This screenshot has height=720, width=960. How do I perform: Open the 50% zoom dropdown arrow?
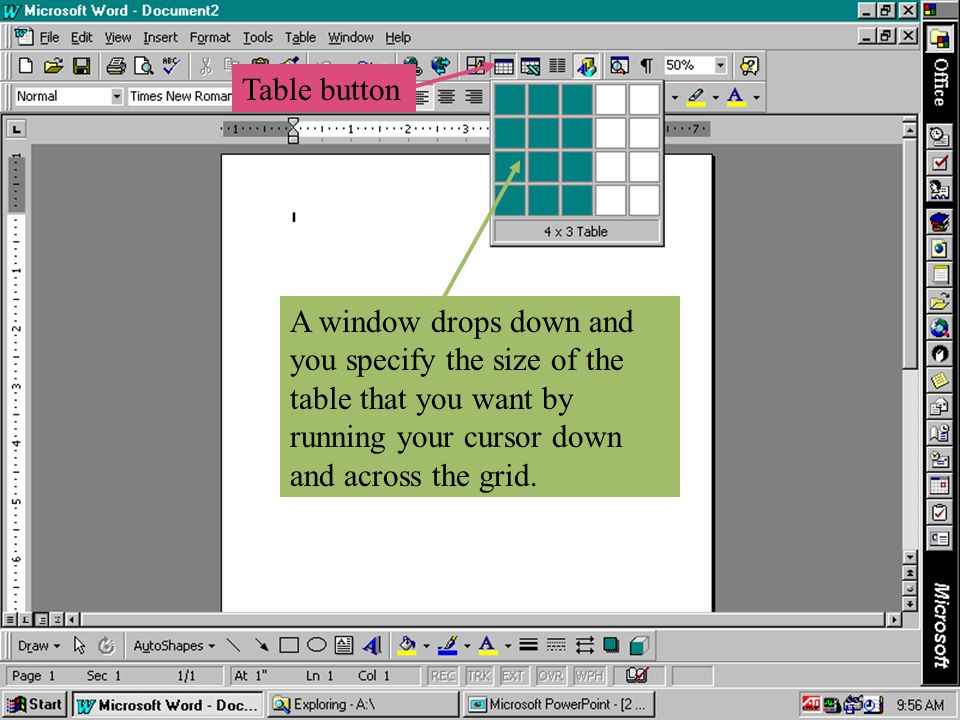(x=720, y=66)
